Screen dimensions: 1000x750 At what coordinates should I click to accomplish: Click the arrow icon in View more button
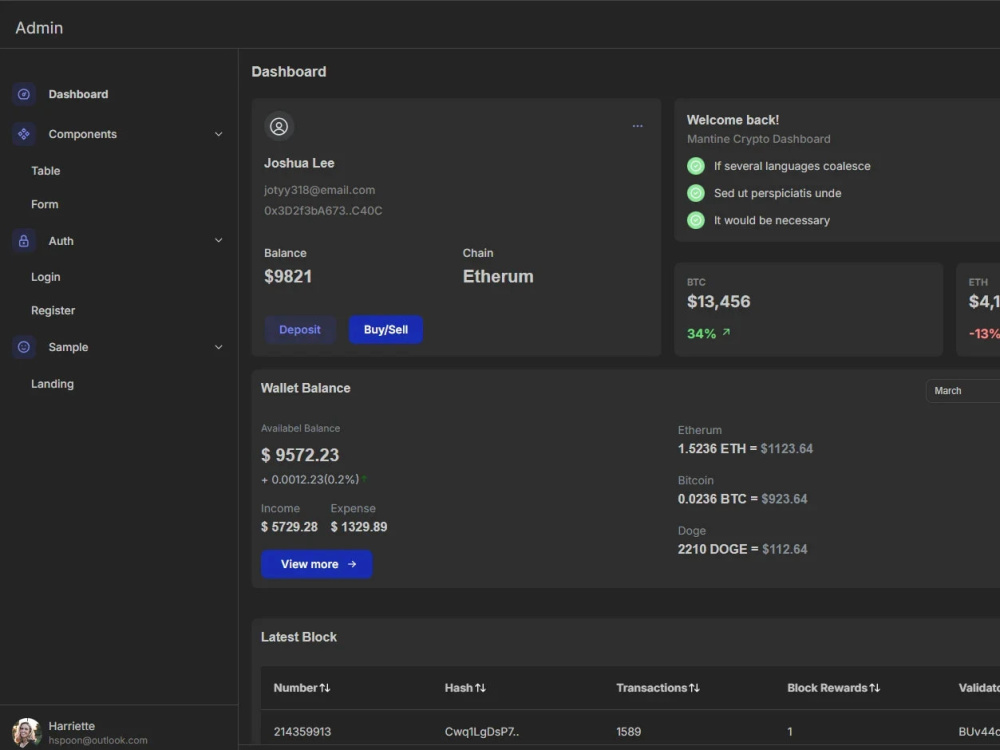[x=352, y=564]
